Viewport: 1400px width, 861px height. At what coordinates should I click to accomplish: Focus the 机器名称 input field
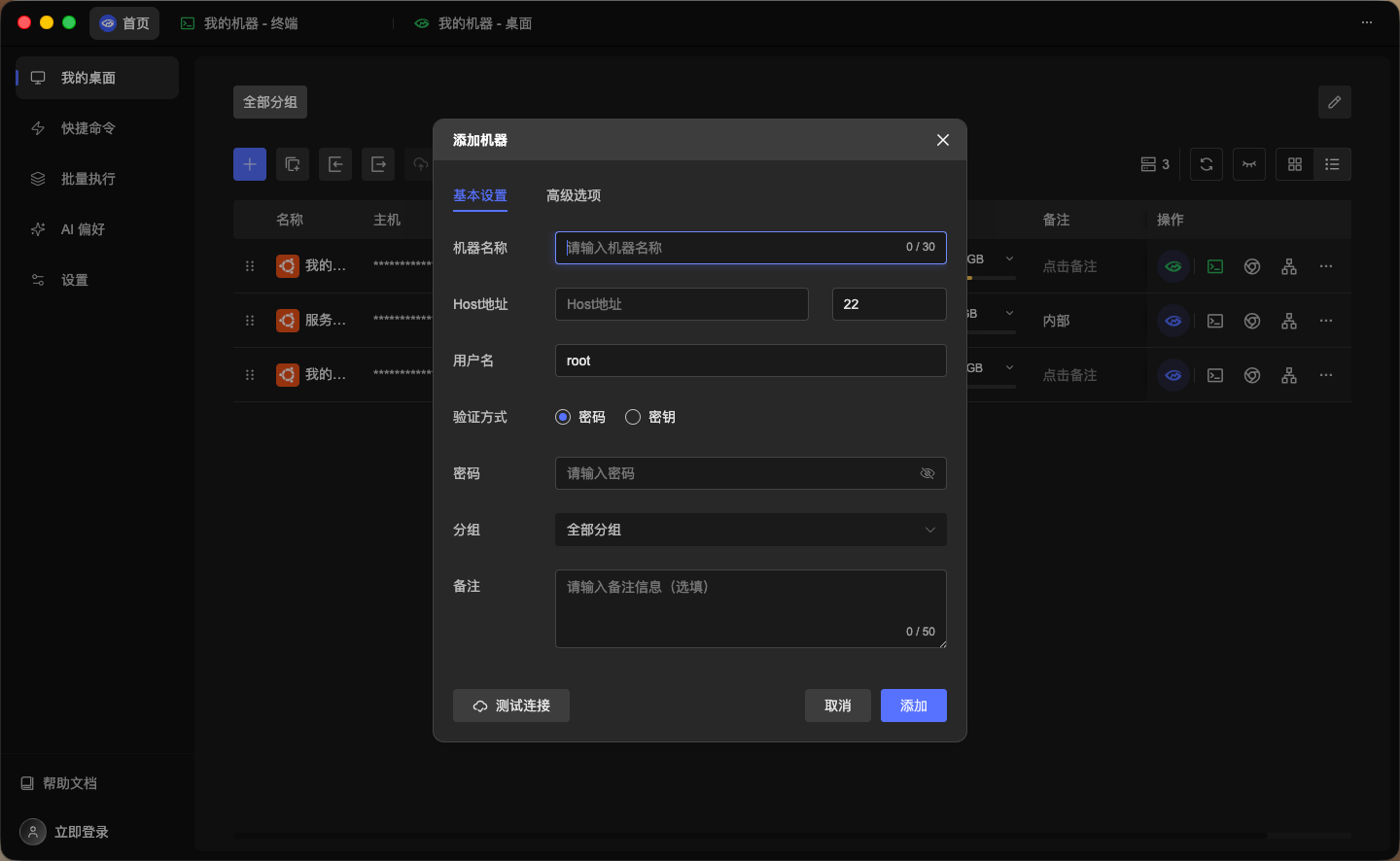(751, 248)
